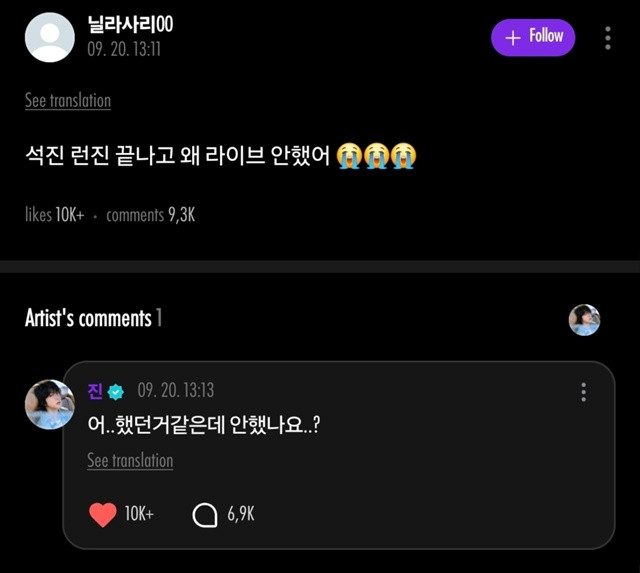Viewport: 640px width, 573px height.
Task: Click the verified badge next to 진
Action: pos(116,391)
